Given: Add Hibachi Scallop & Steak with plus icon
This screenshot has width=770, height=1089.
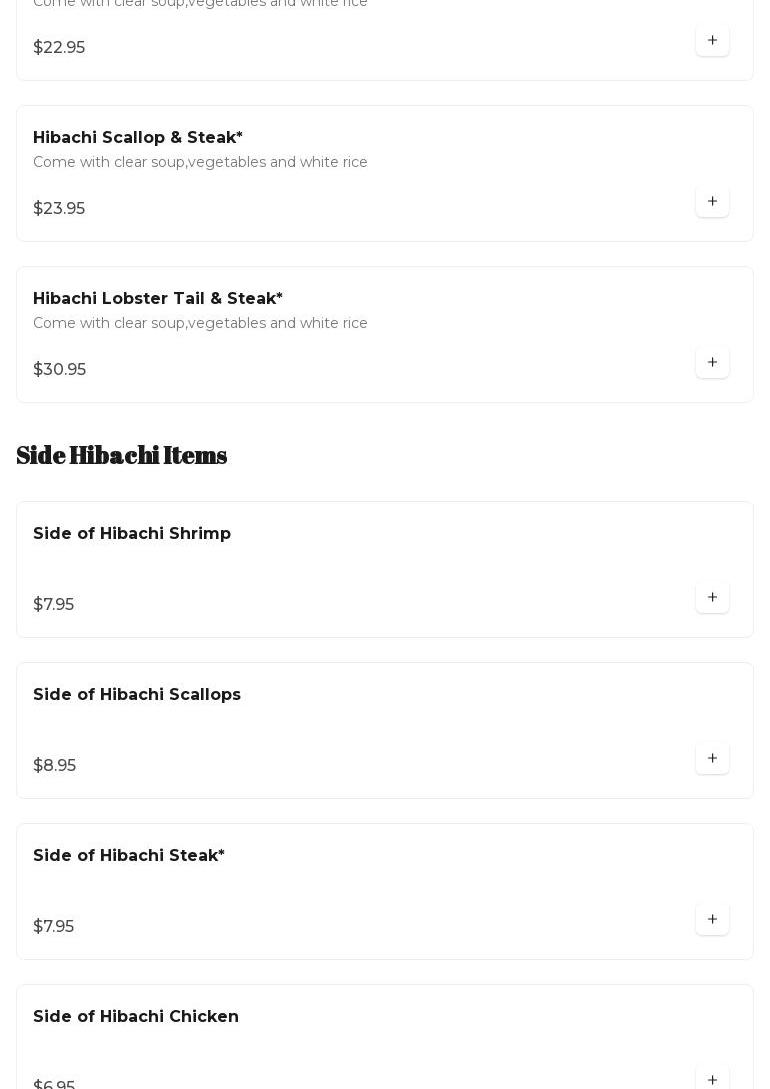Looking at the screenshot, I should pos(712,202).
